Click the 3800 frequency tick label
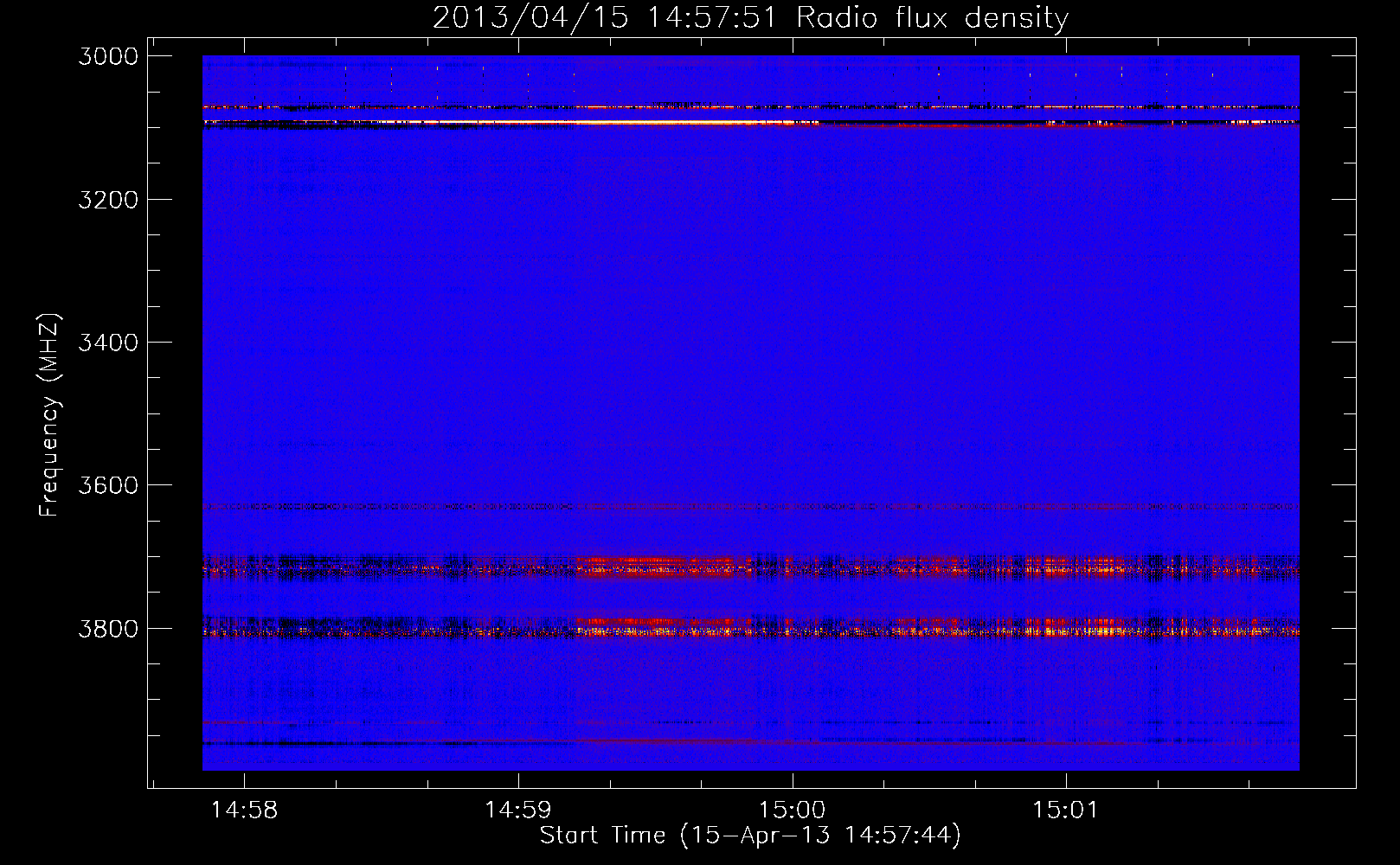 pyautogui.click(x=108, y=629)
